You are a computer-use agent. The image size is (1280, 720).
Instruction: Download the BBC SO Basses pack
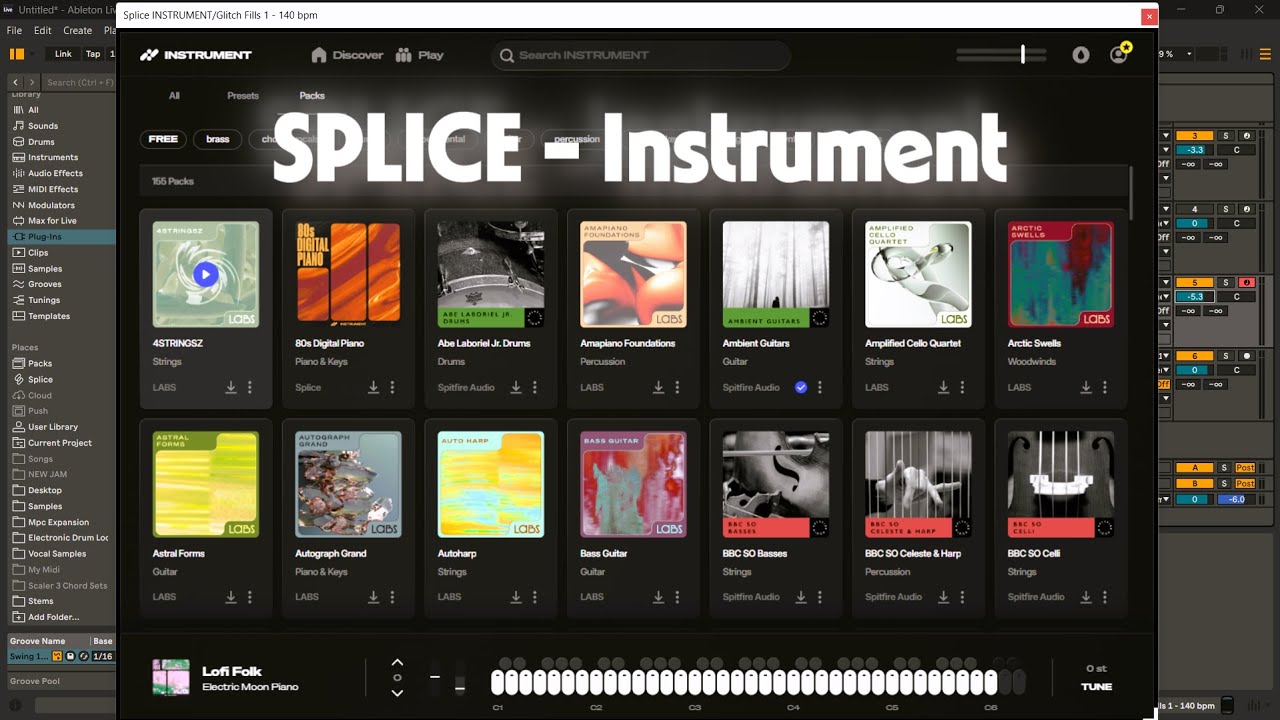801,597
